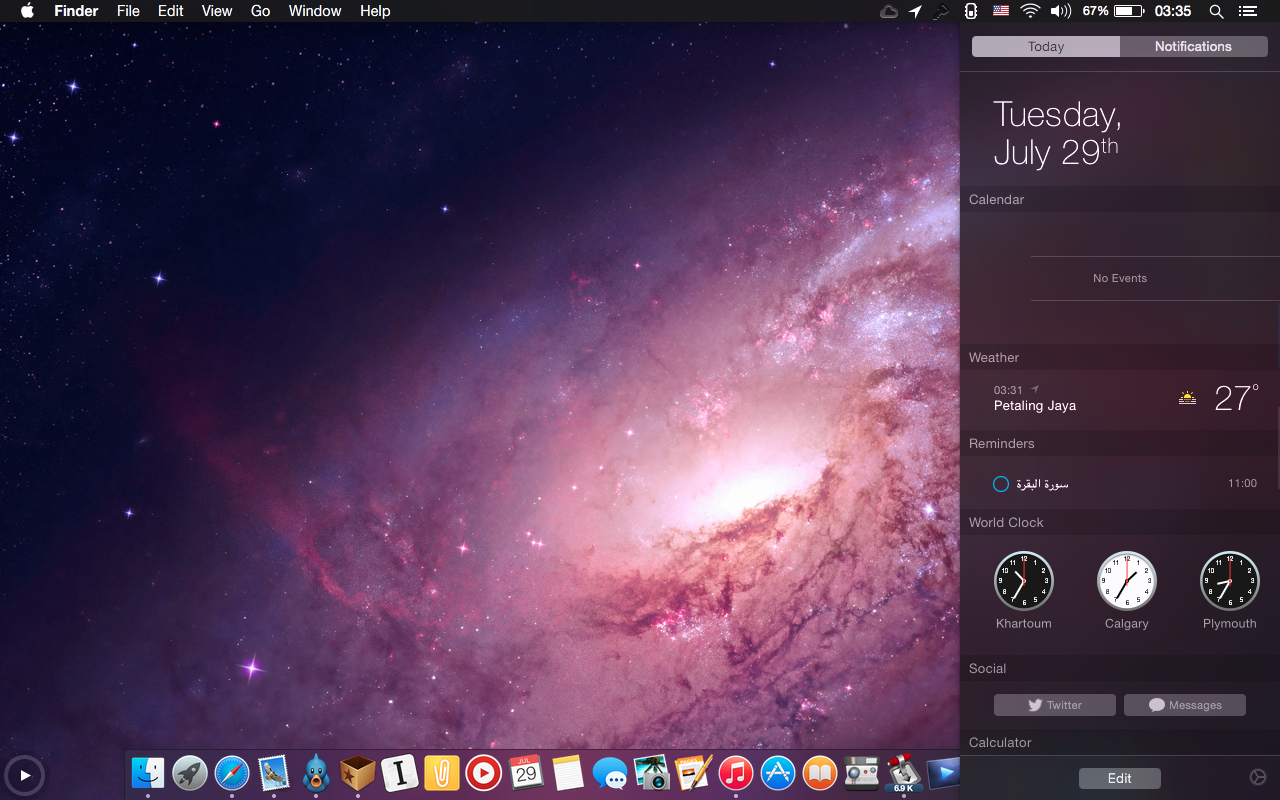The image size is (1280, 800).
Task: Open the Mail stamp icon in Dock
Action: (274, 773)
